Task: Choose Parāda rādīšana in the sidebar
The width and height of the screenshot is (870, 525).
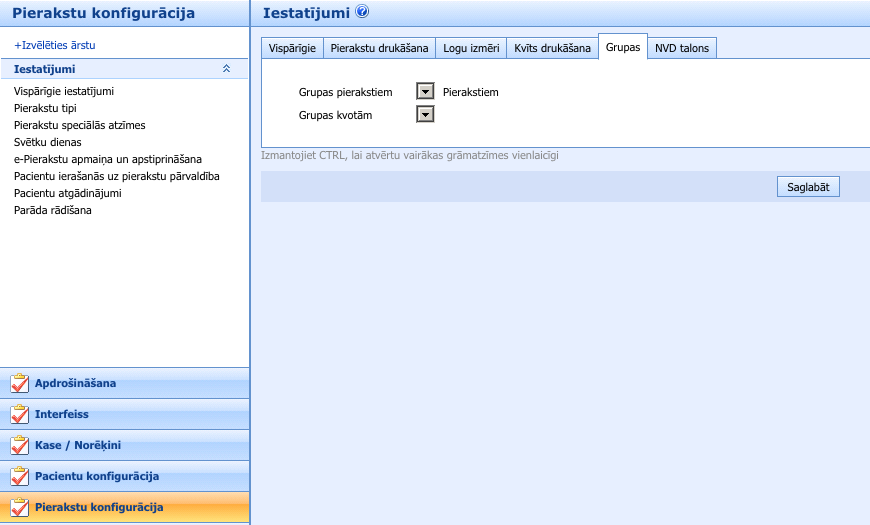Action: point(53,210)
